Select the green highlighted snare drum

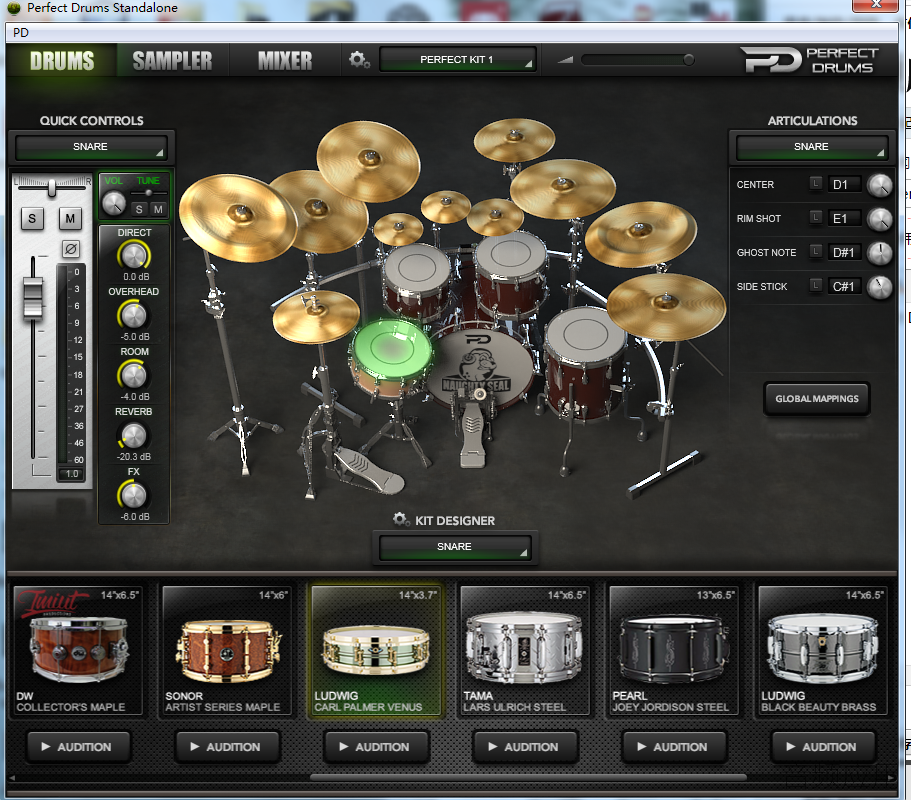click(390, 356)
